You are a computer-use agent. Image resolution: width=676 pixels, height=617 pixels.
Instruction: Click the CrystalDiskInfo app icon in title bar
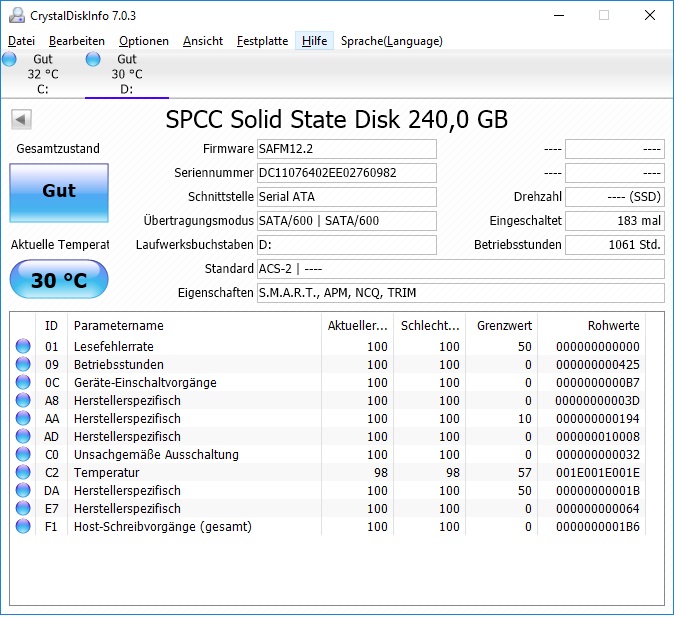coord(17,16)
